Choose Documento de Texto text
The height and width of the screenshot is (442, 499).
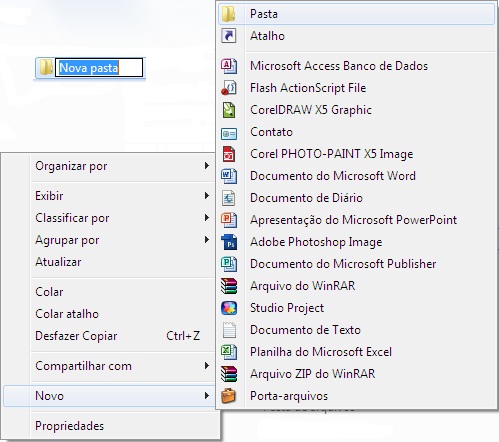point(305,330)
